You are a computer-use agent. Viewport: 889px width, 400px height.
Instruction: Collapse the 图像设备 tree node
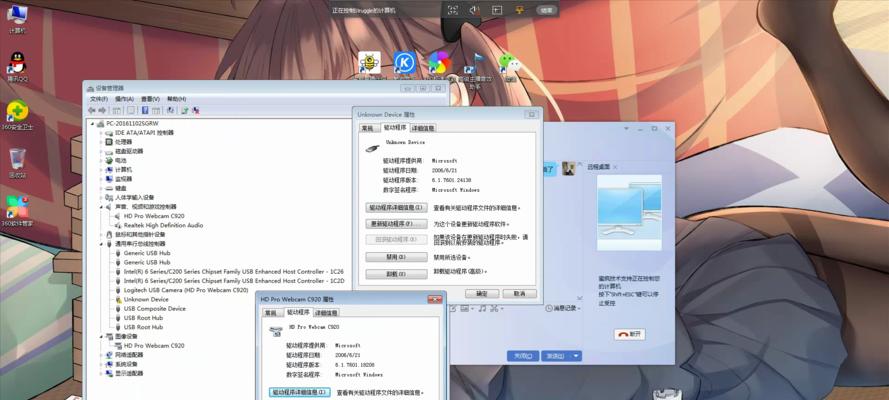(101, 337)
